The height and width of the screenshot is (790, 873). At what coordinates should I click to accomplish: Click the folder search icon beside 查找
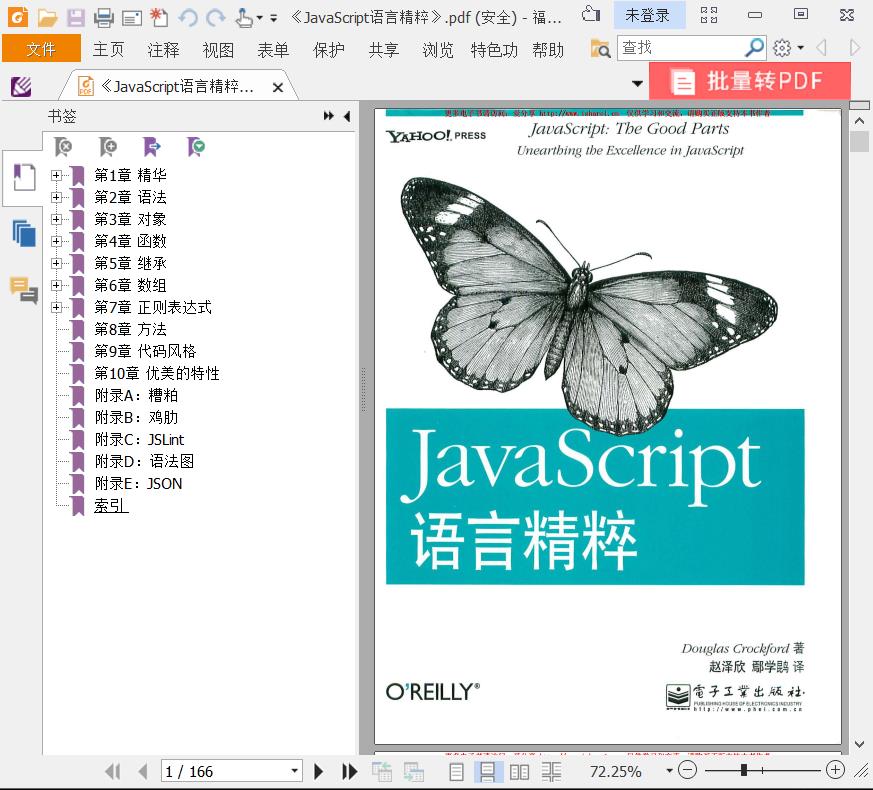[x=600, y=49]
